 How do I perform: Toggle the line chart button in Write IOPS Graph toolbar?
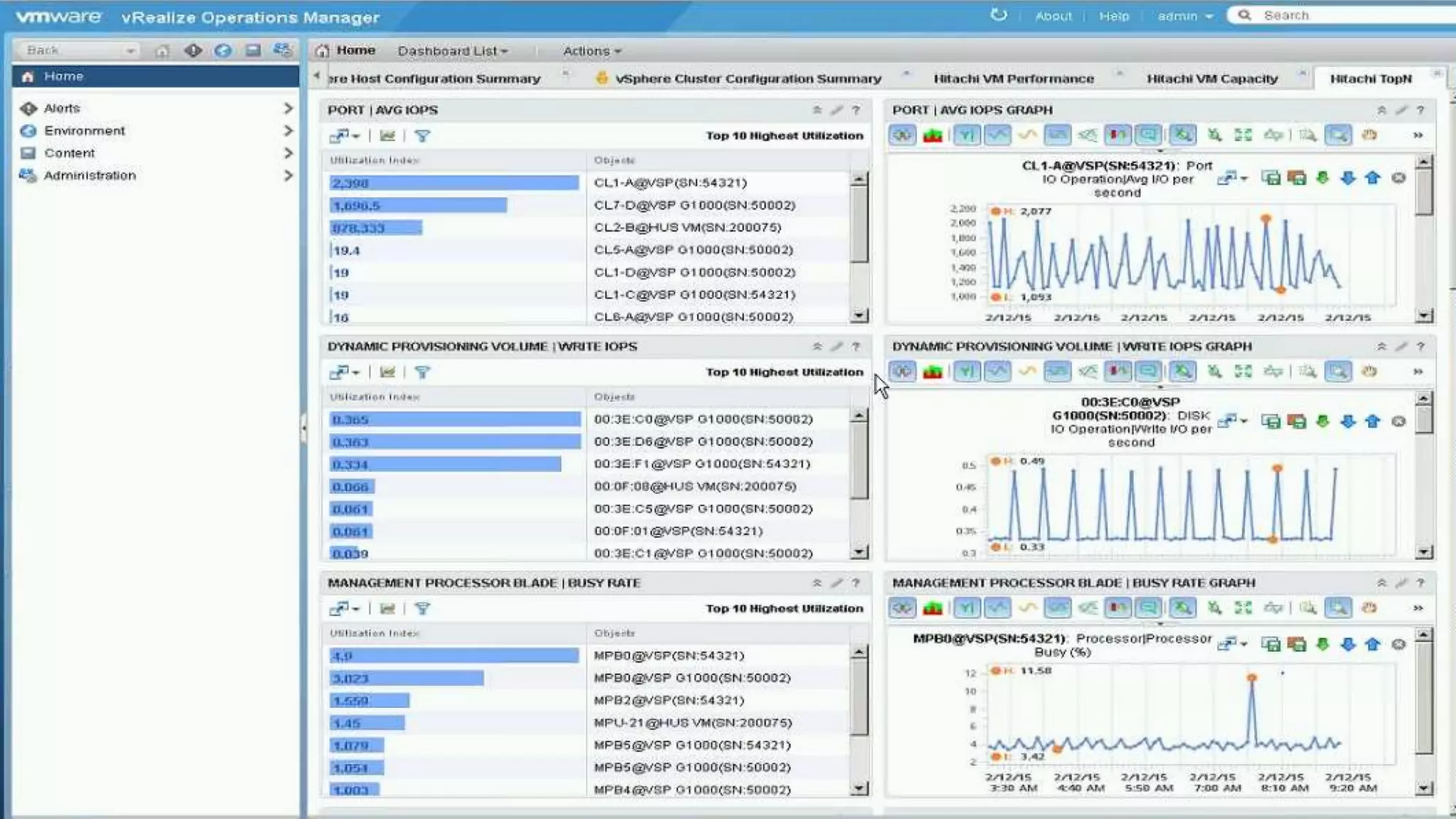click(997, 371)
